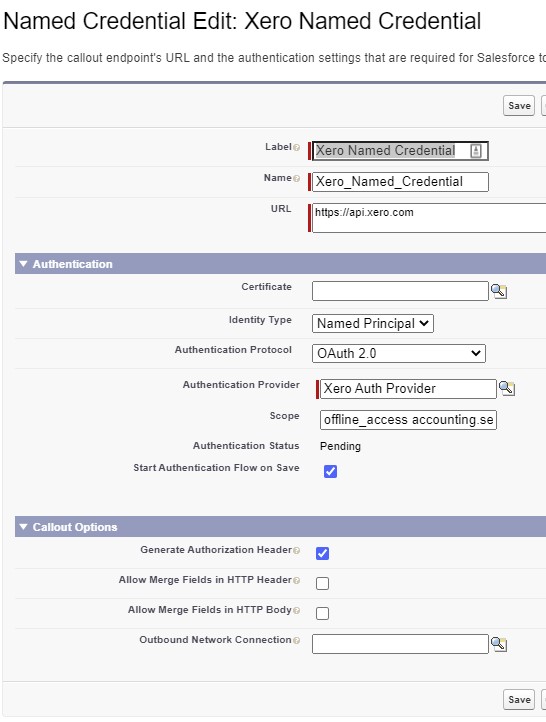
Task: Collapse the Callout Options section
Action: coord(23,527)
